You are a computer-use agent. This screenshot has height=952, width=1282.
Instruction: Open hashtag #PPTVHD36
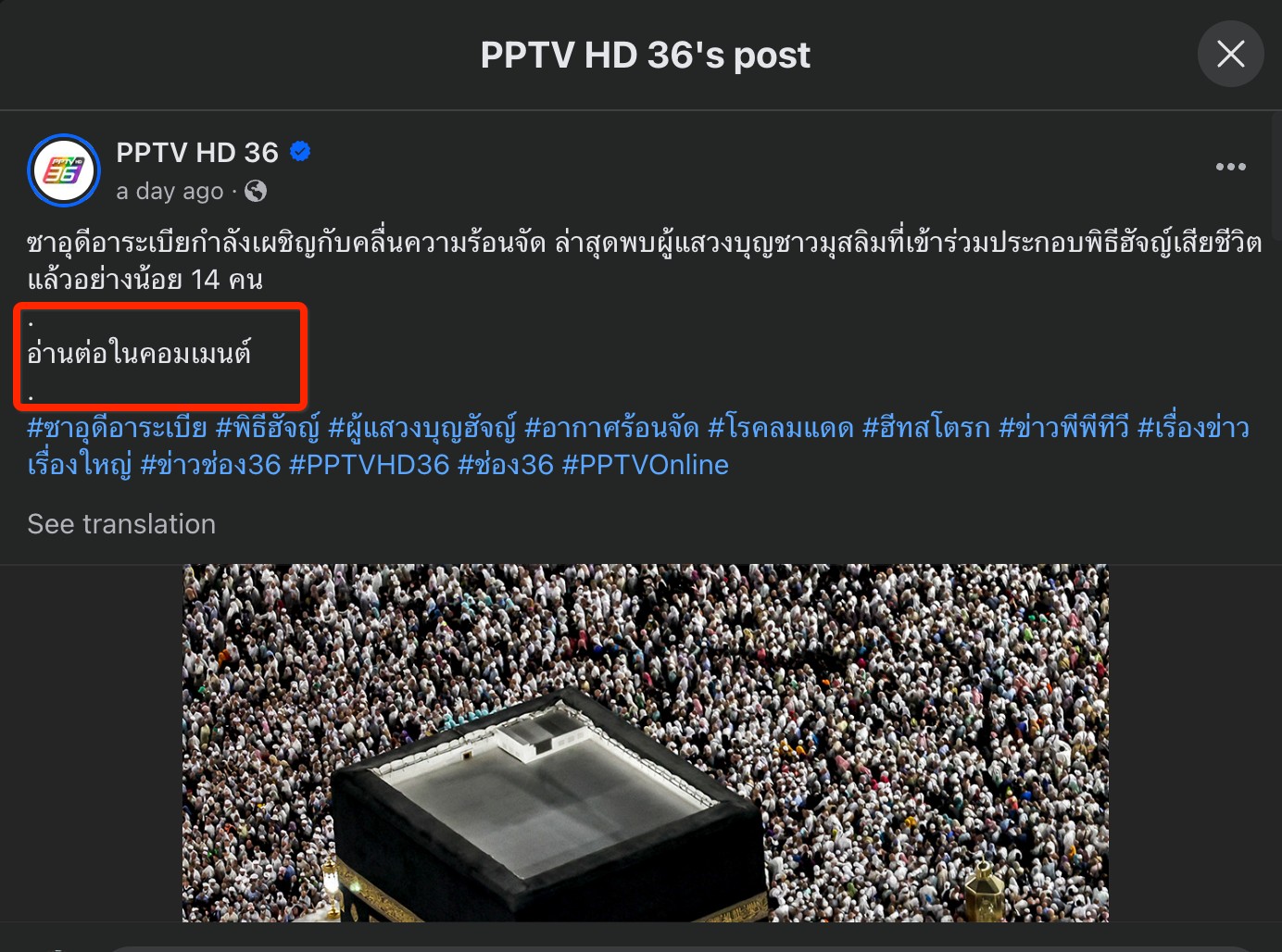point(370,465)
